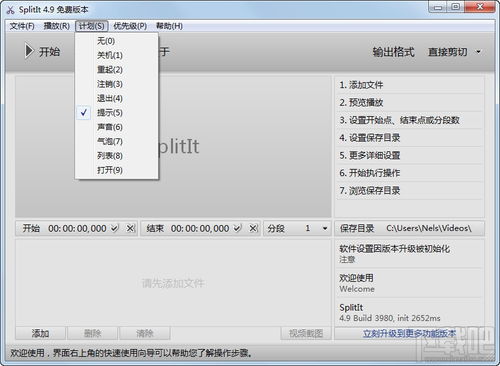Click the Start play triangle icon
Image resolution: width=500 pixels, height=366 pixels.
pyautogui.click(x=29, y=52)
